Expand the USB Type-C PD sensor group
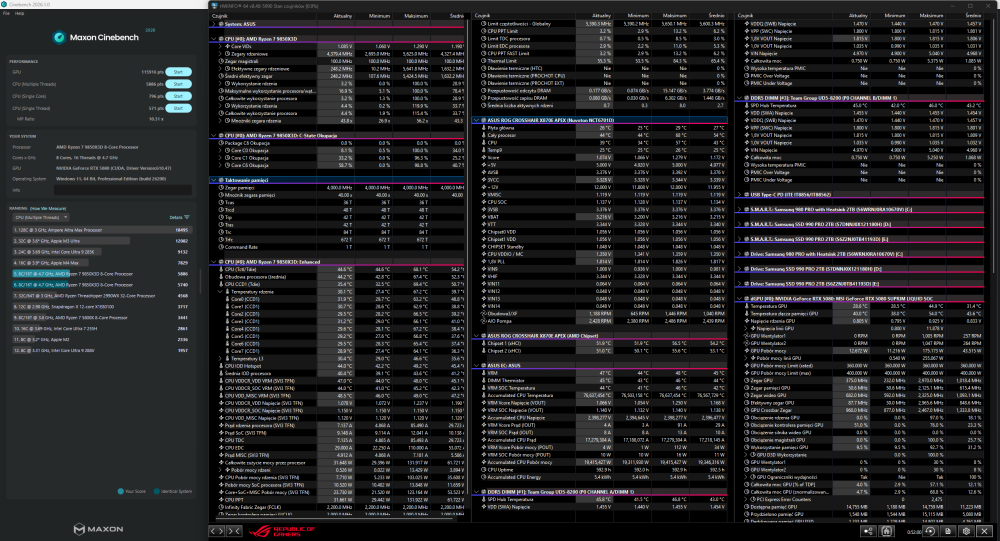The width and height of the screenshot is (1000, 541). (x=739, y=195)
